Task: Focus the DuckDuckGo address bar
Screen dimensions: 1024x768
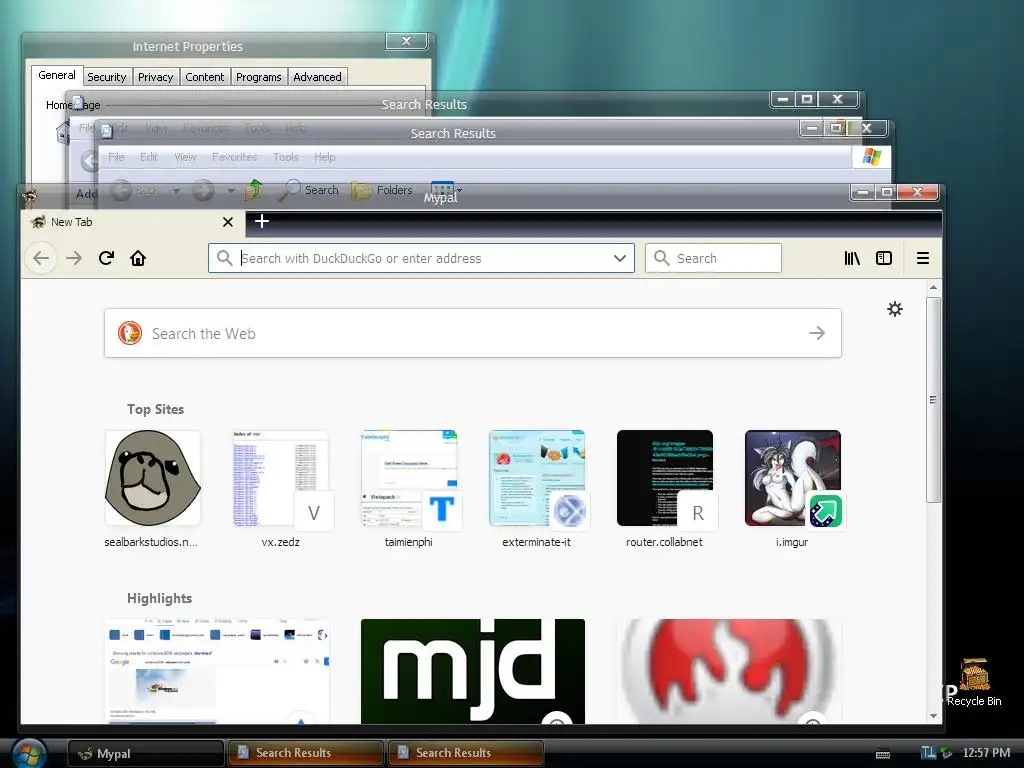Action: [421, 258]
